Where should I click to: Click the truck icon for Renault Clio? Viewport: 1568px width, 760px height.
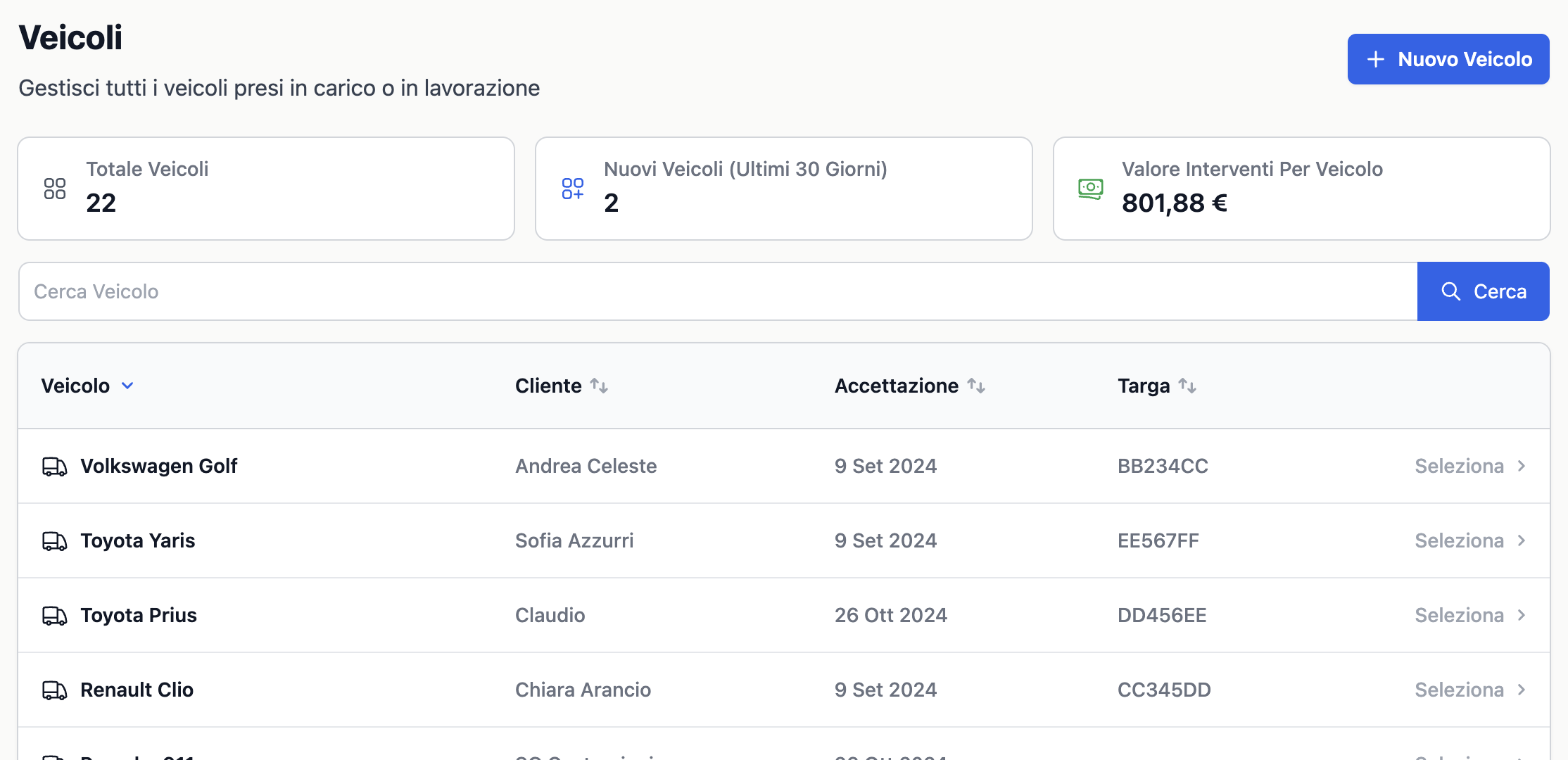(x=54, y=690)
